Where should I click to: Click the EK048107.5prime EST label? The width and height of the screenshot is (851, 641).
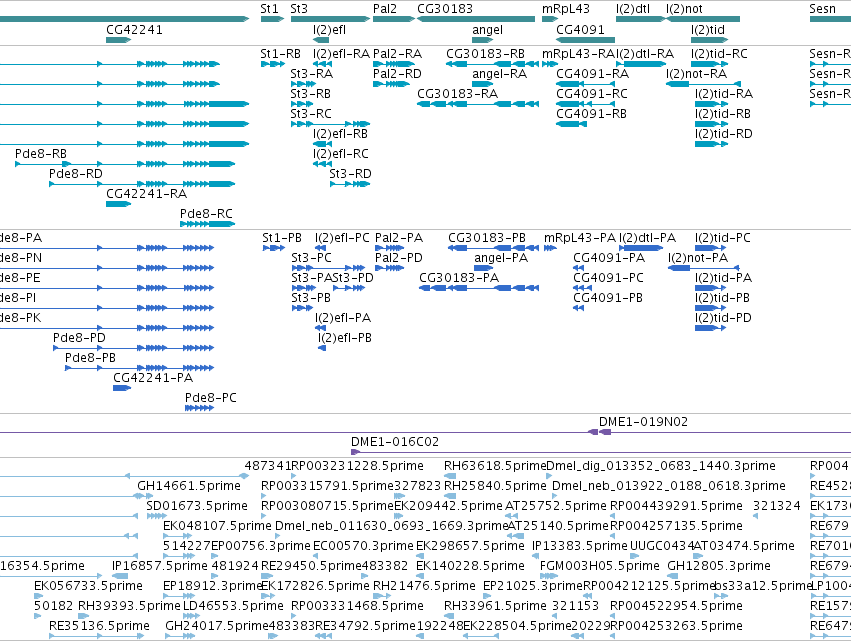(217, 526)
